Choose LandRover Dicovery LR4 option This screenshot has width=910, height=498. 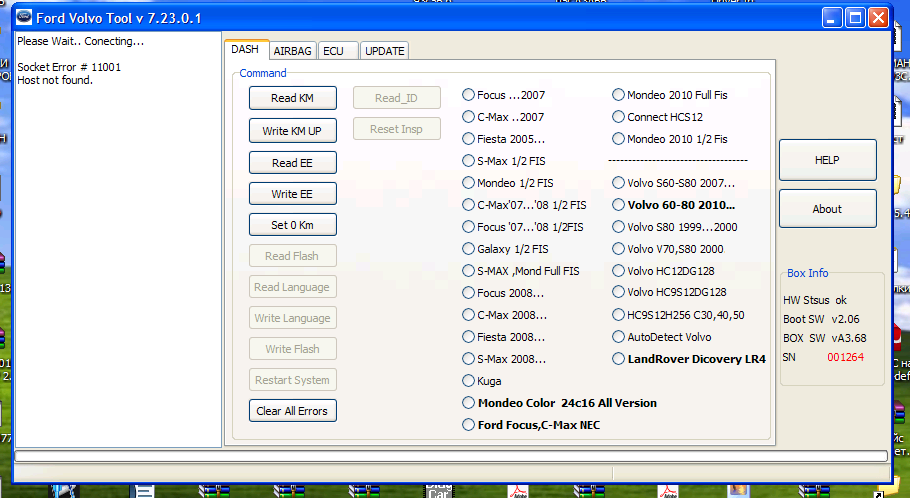pos(689,359)
